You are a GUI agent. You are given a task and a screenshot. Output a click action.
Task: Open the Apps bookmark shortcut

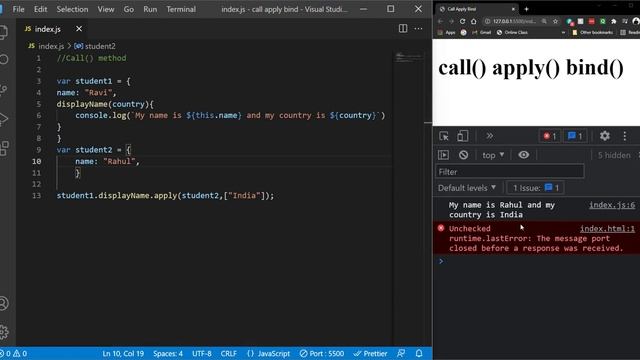446,32
